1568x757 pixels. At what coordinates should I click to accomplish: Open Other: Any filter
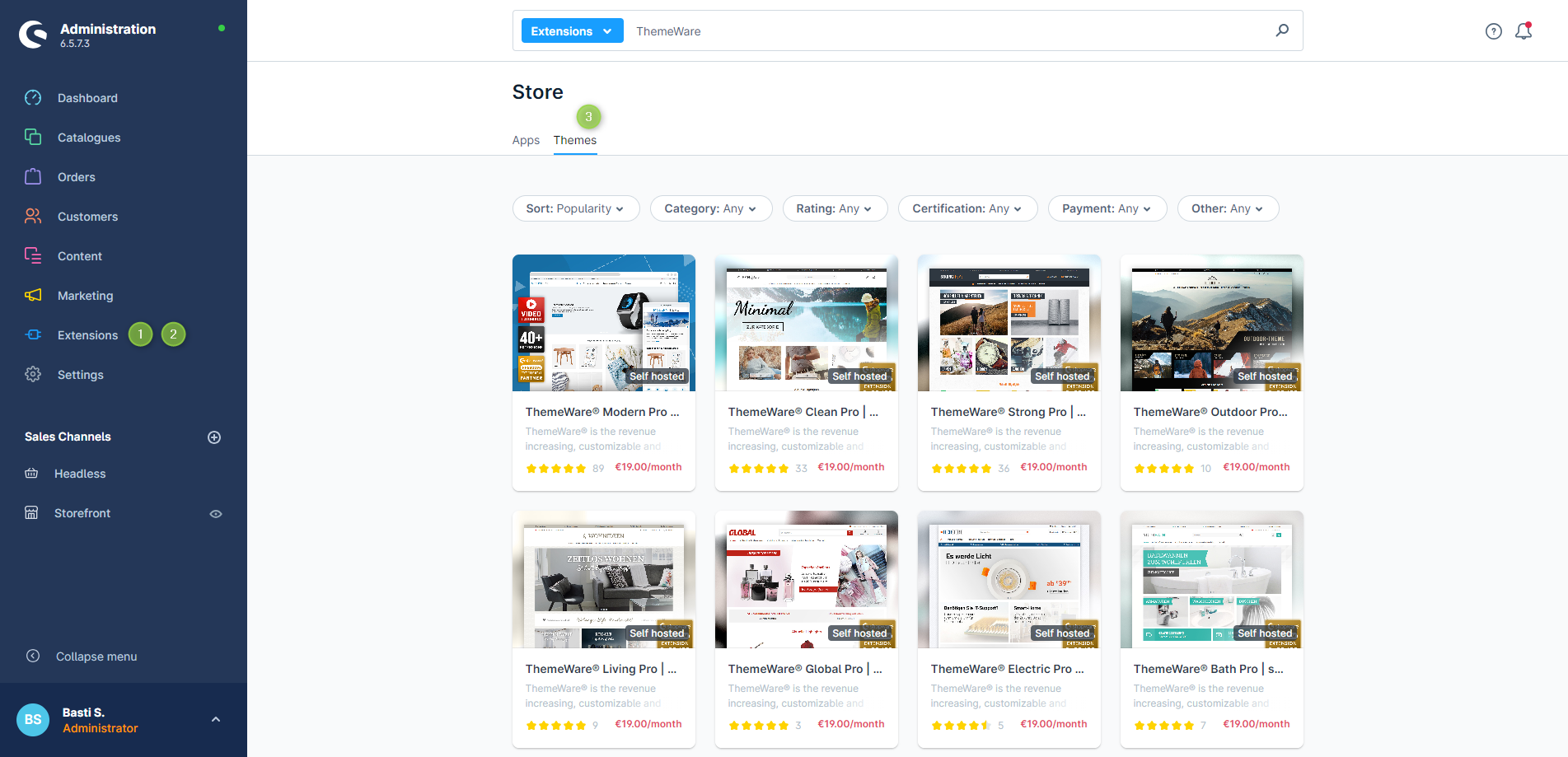click(x=1228, y=208)
